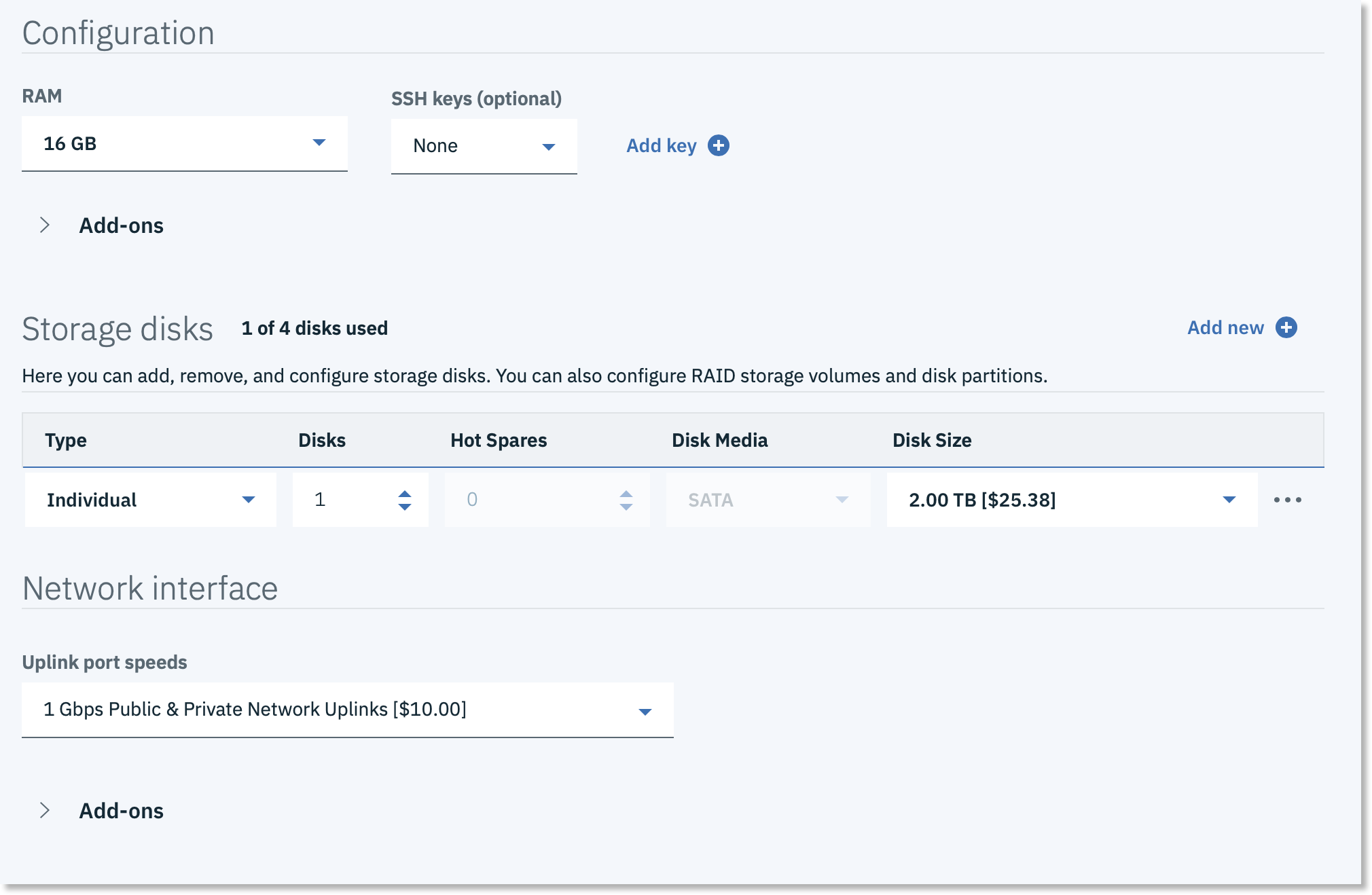Click the plus icon beside Add key
1372x895 pixels.
pyautogui.click(x=719, y=145)
